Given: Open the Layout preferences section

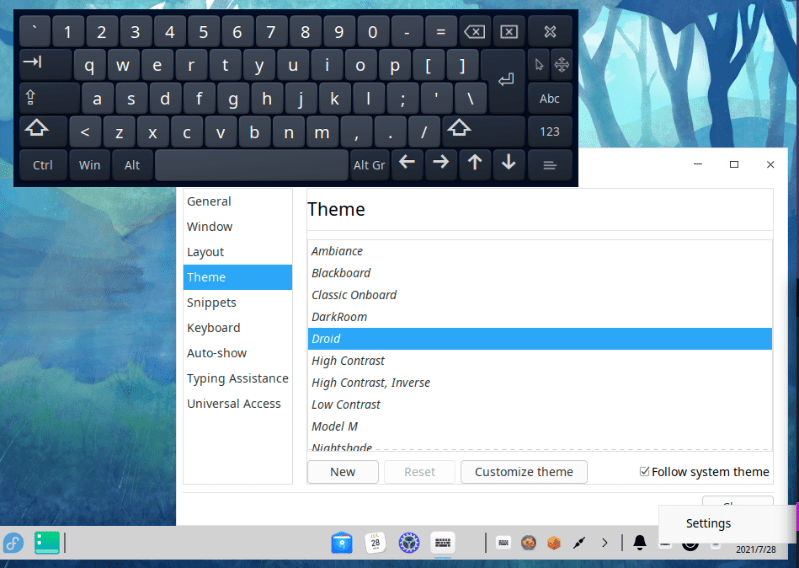Looking at the screenshot, I should (x=237, y=252).
